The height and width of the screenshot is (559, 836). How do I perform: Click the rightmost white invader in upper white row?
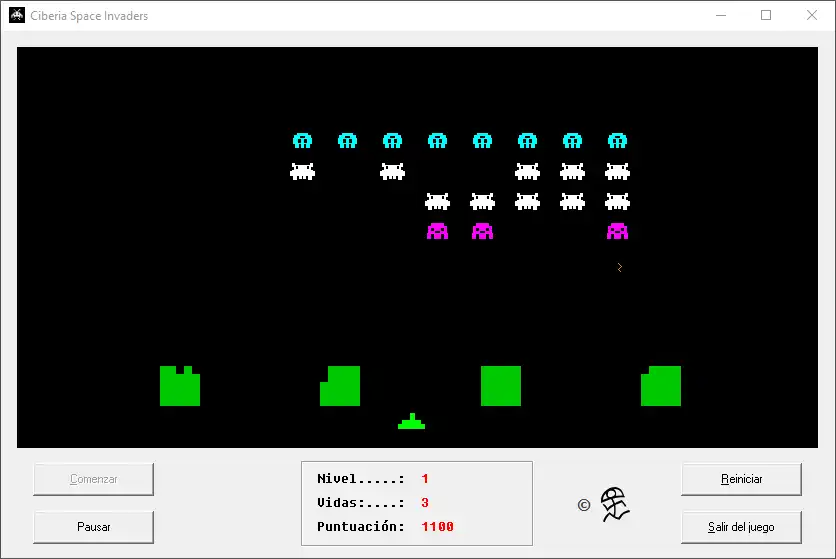pos(617,171)
